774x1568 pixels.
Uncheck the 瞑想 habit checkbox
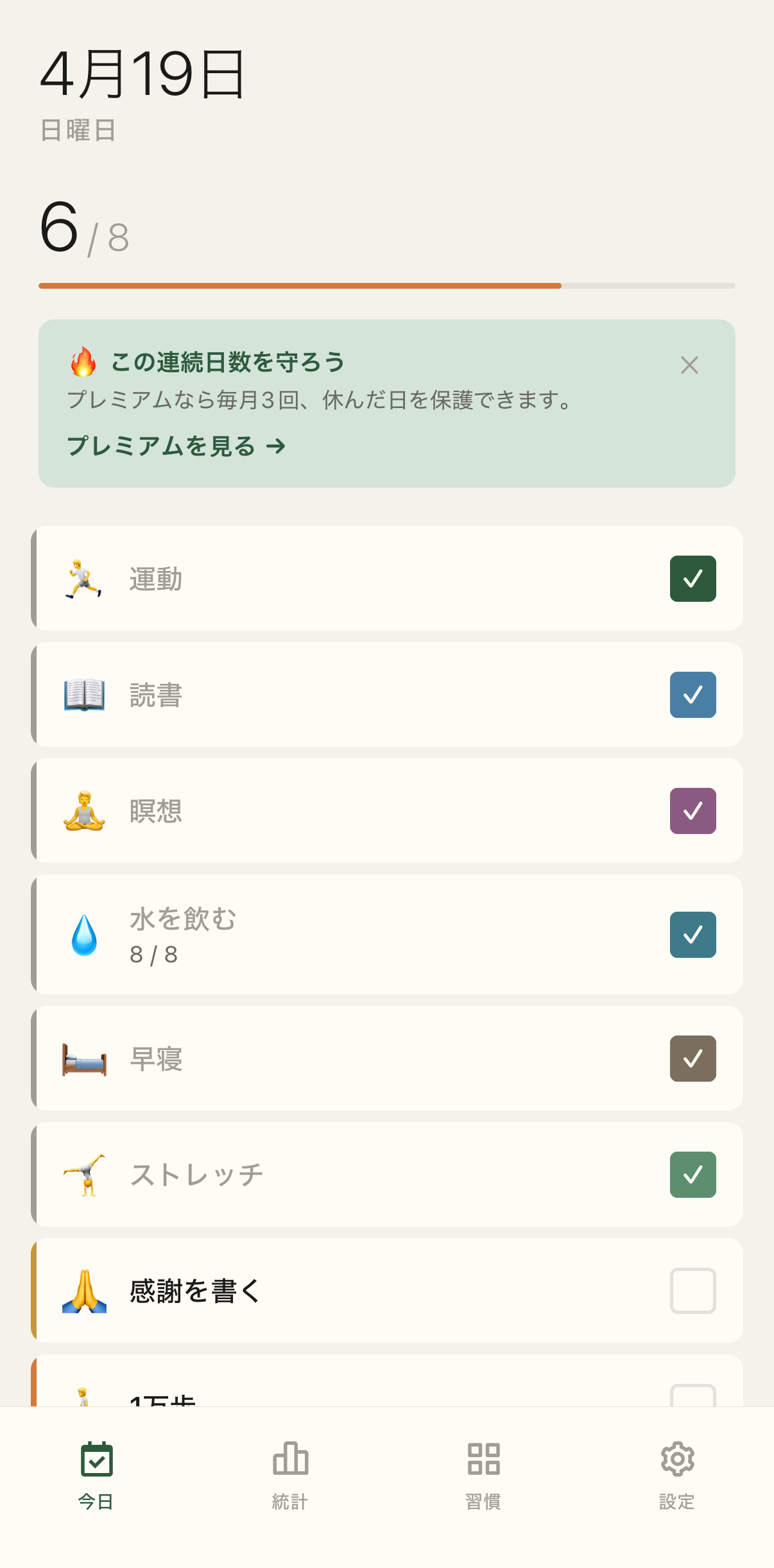[692, 811]
